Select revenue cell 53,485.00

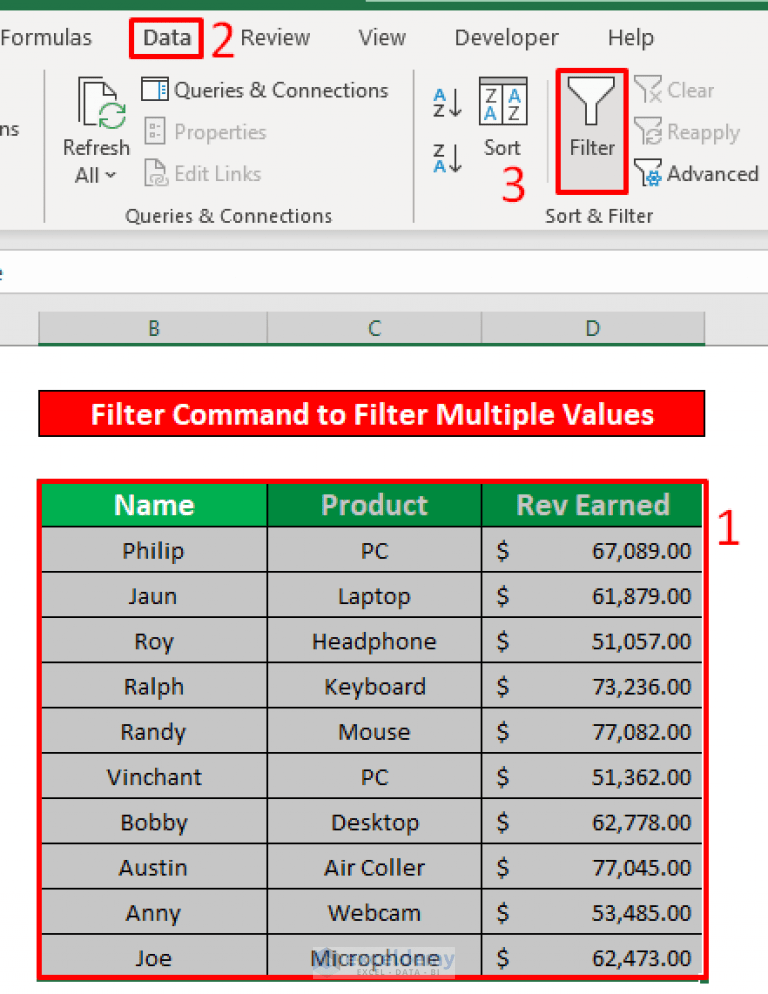click(x=592, y=912)
